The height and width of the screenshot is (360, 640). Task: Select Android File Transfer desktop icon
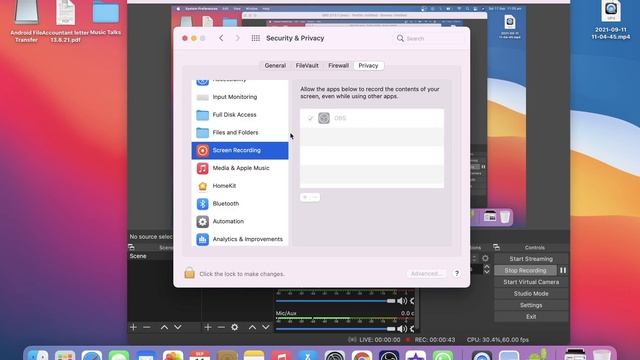[26, 21]
